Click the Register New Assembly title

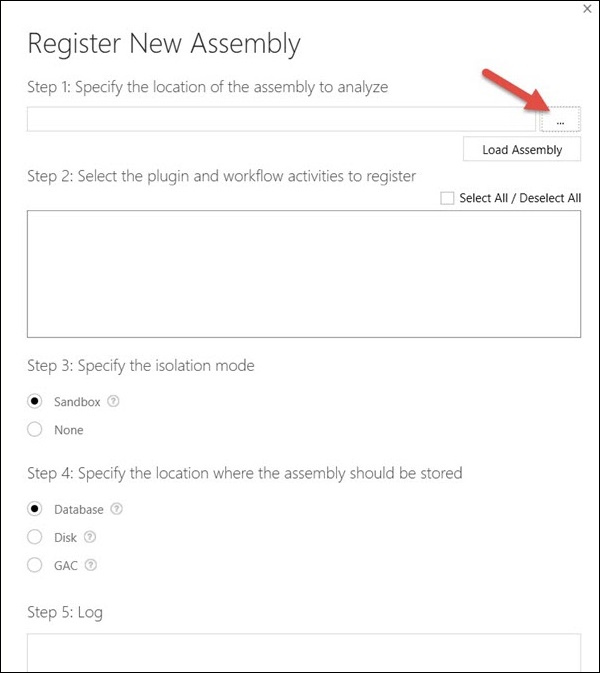pos(164,44)
